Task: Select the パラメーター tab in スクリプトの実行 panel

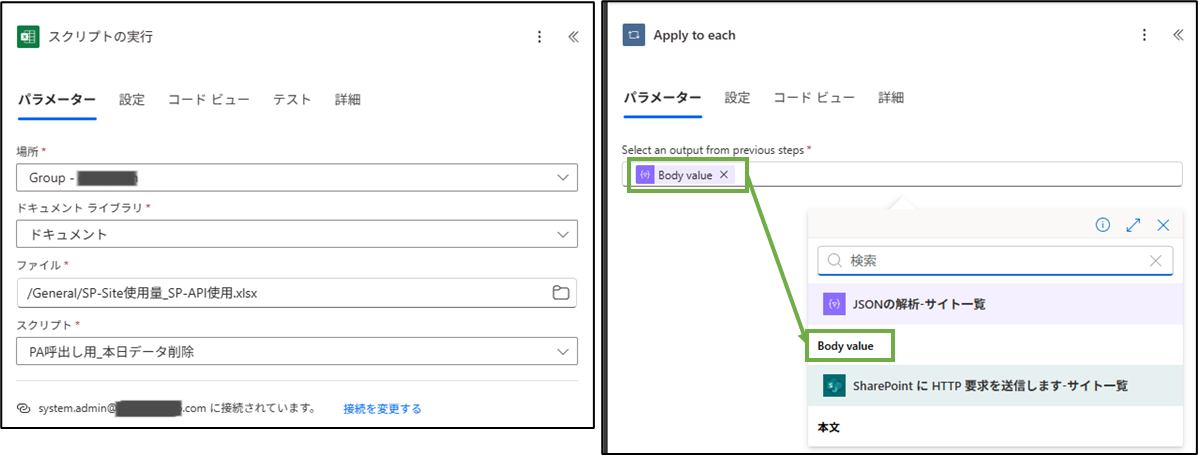Action: pyautogui.click(x=57, y=99)
